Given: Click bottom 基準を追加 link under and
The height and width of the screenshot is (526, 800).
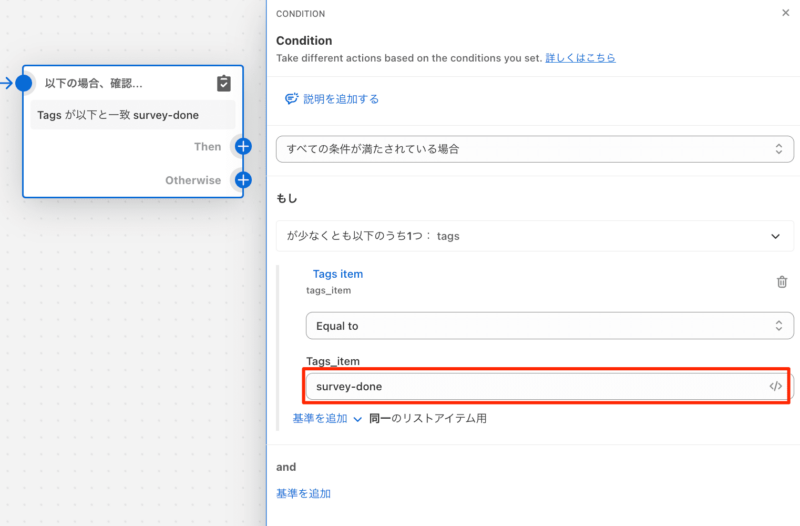Looking at the screenshot, I should click(303, 493).
